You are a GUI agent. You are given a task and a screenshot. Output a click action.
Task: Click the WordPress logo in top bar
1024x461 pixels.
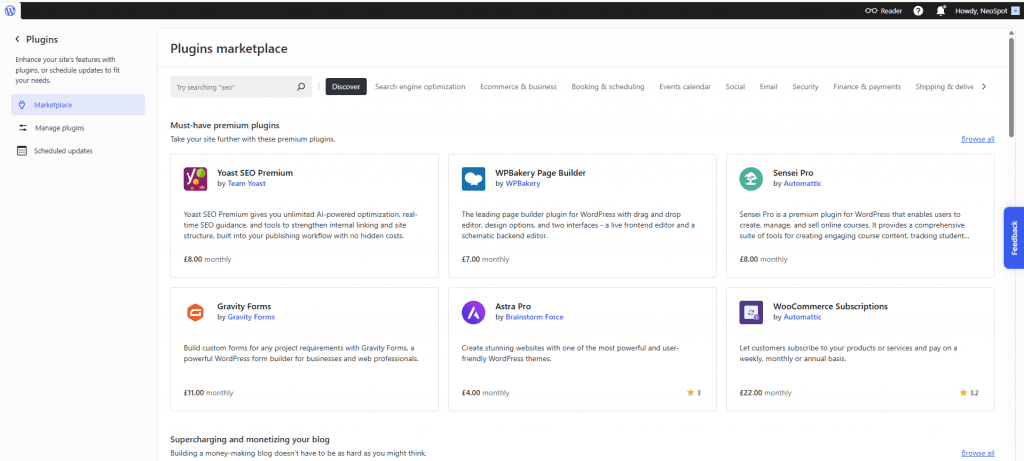(x=10, y=10)
